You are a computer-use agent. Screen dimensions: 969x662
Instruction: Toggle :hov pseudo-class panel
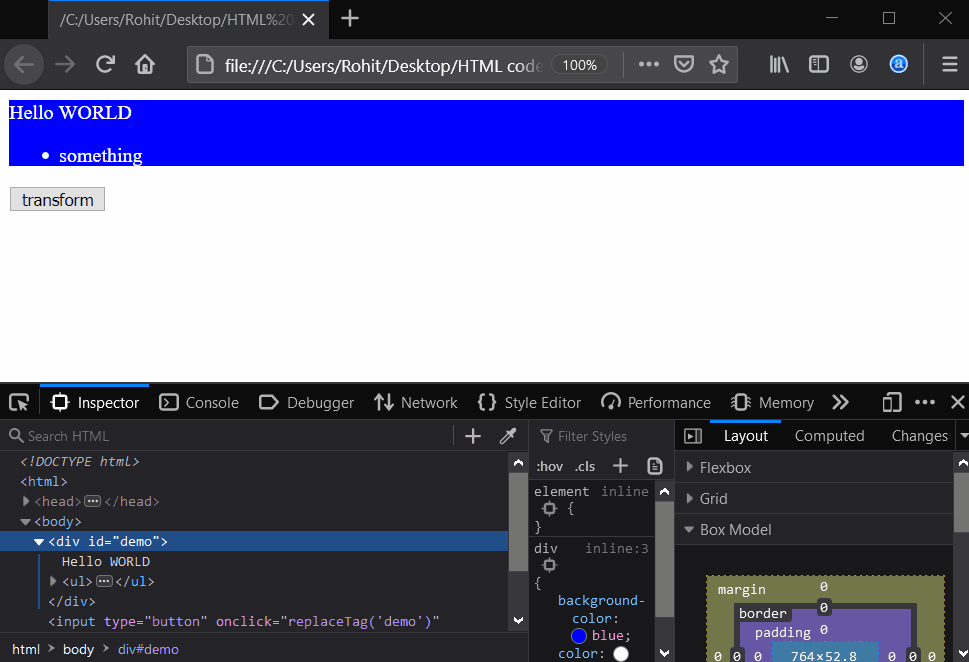[x=549, y=465]
